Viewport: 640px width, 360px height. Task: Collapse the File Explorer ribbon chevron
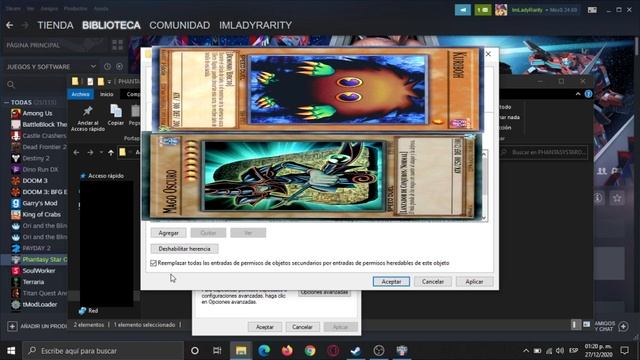click(x=578, y=94)
